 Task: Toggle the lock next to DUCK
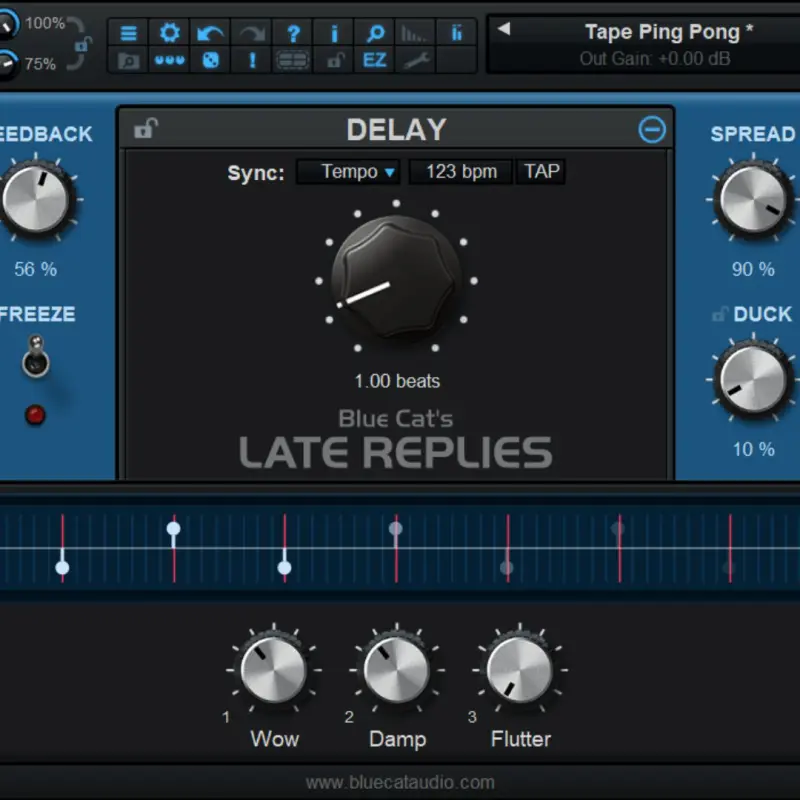pos(719,313)
